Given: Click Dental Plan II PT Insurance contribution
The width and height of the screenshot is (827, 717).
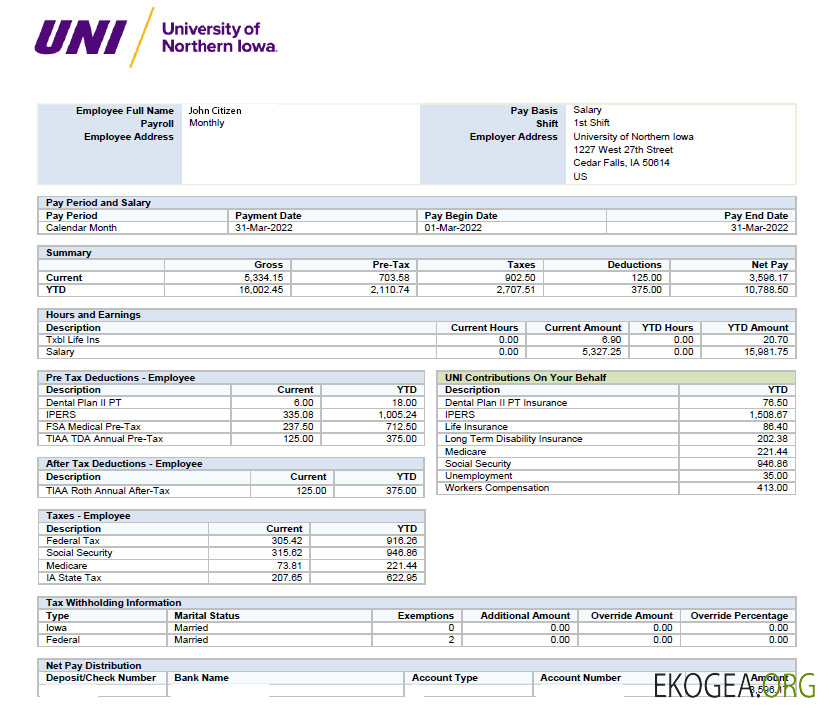Looking at the screenshot, I should click(506, 403).
